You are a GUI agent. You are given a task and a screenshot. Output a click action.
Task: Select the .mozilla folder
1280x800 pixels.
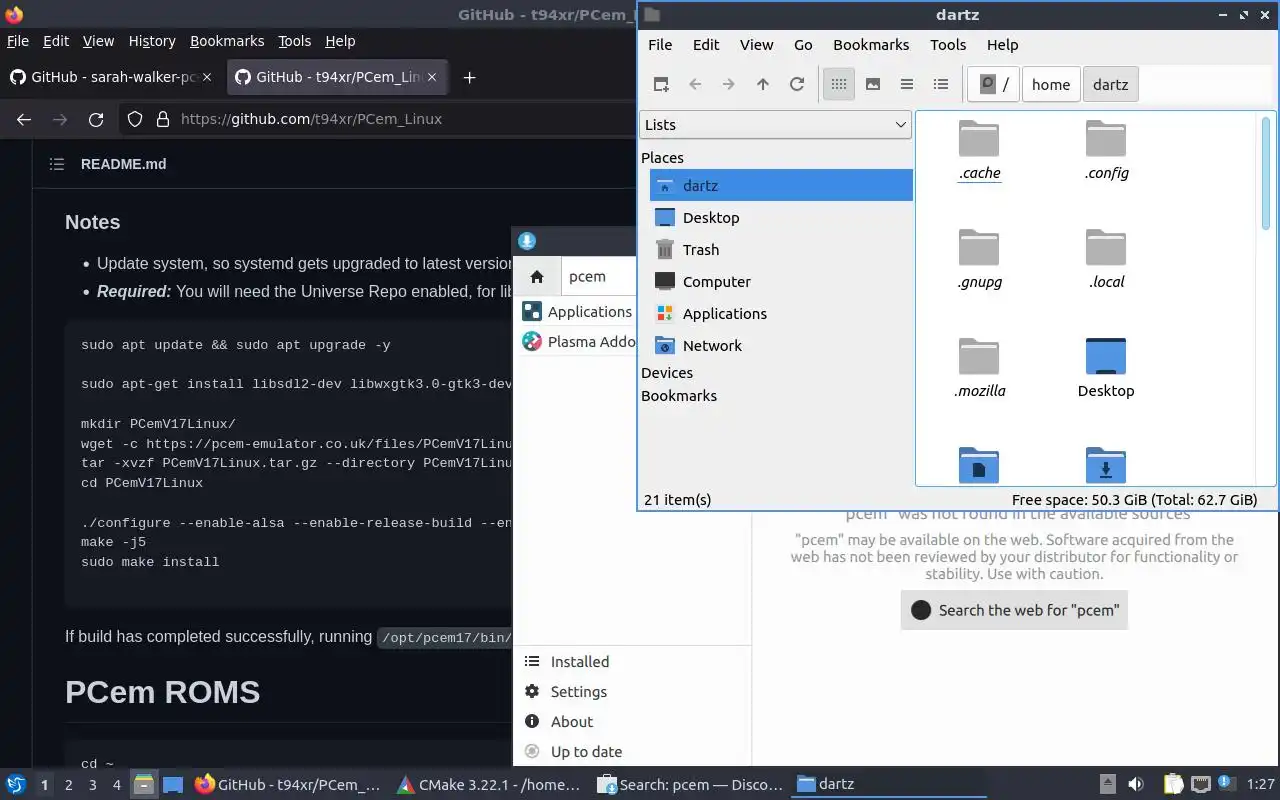[979, 368]
